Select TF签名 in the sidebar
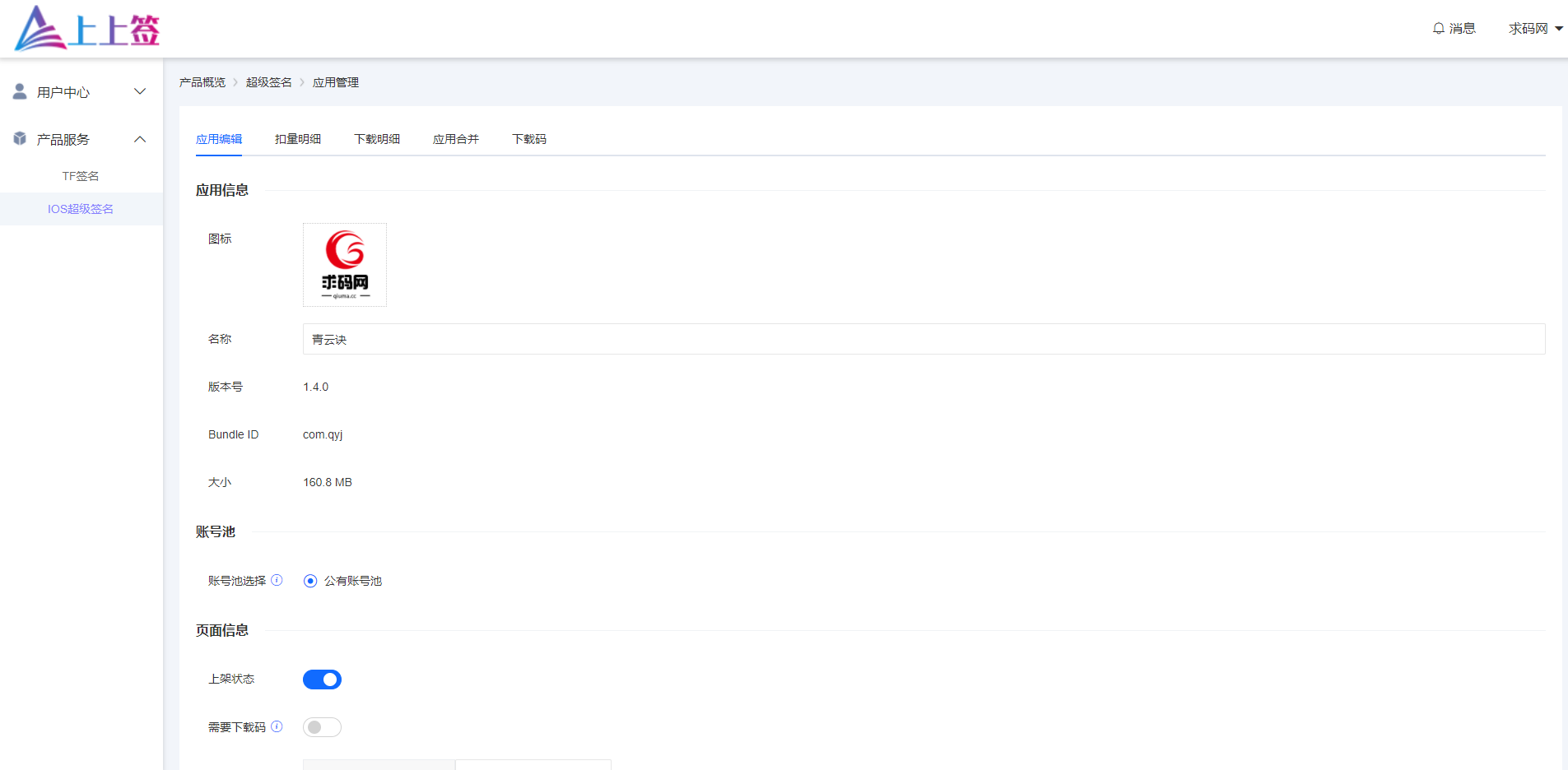This screenshot has height=770, width=1568. click(x=81, y=176)
